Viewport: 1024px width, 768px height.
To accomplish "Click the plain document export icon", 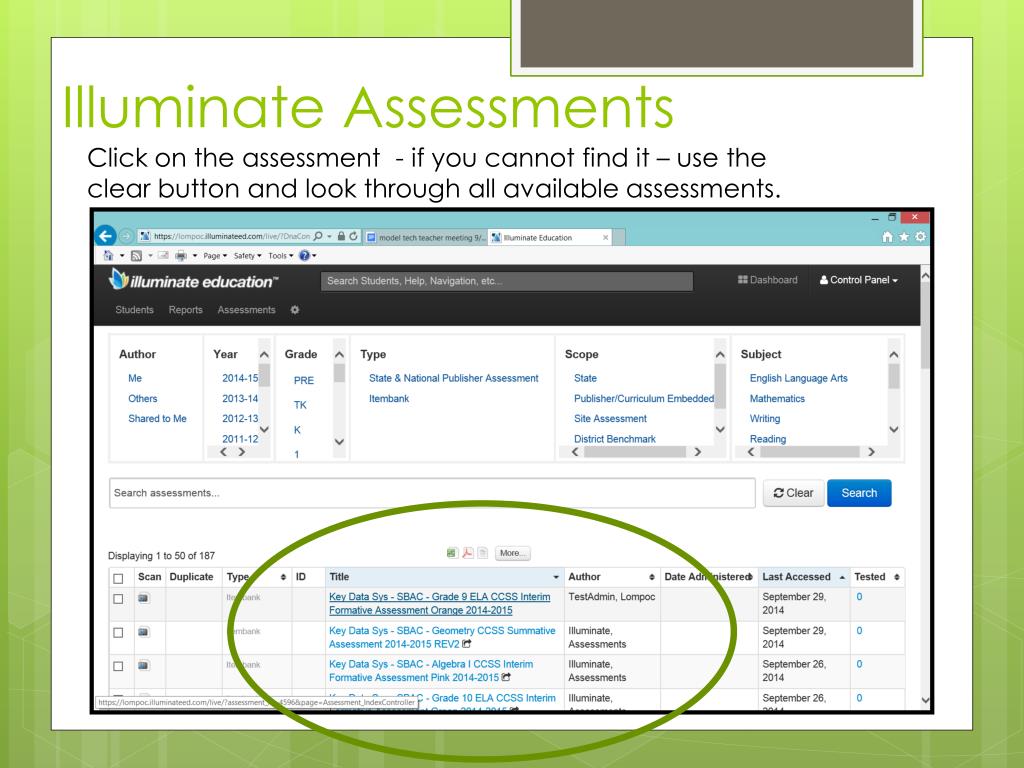I will click(x=483, y=553).
